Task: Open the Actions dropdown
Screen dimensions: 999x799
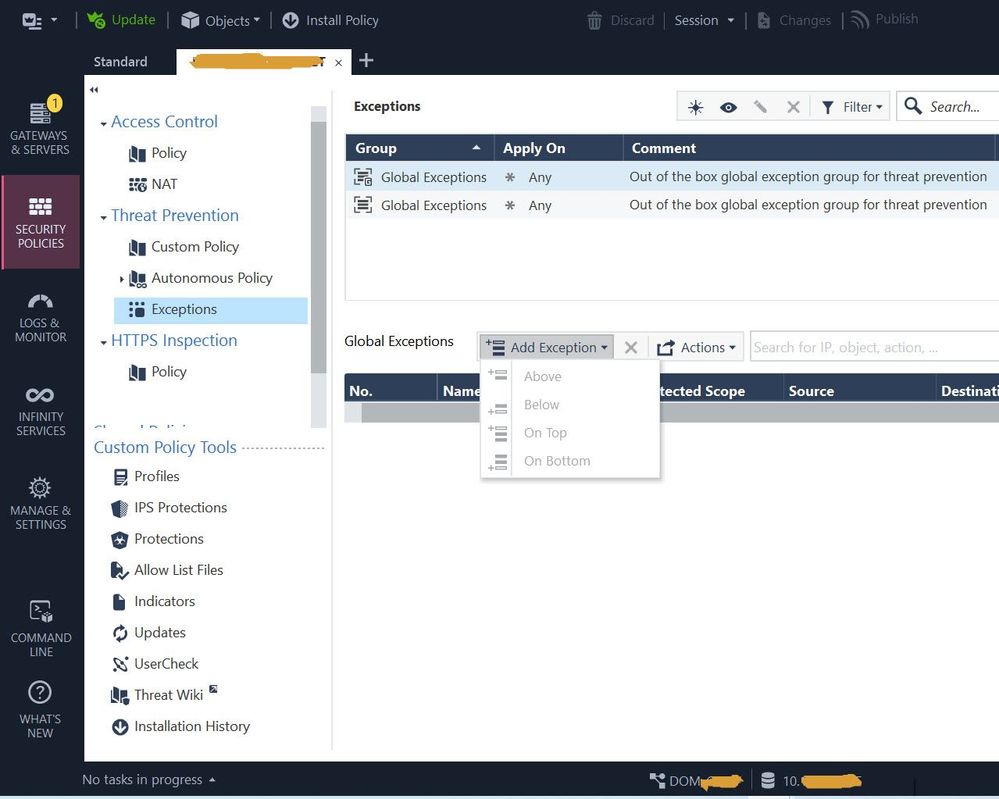Action: click(x=697, y=347)
